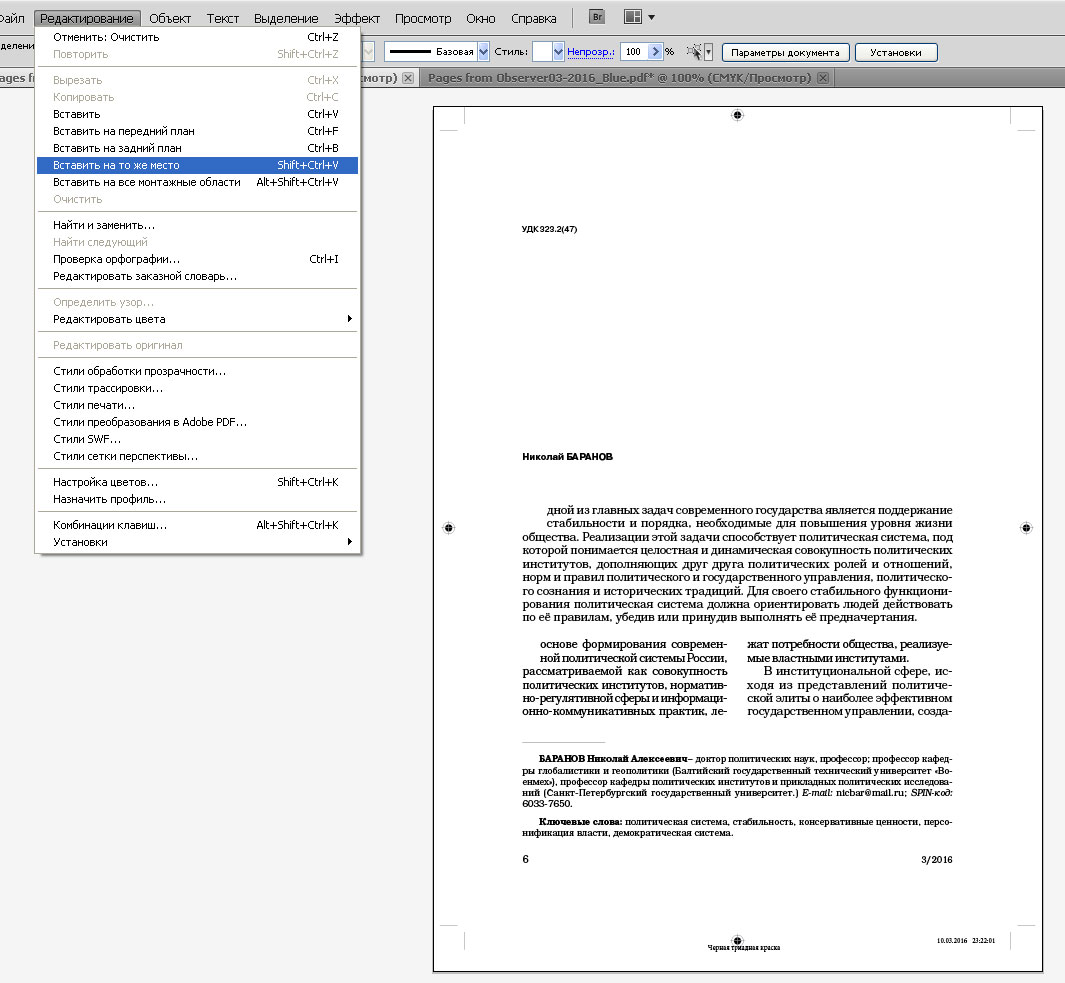Image resolution: width=1065 pixels, height=983 pixels.
Task: Open the Базовая brush definition dropdown
Action: coord(484,52)
